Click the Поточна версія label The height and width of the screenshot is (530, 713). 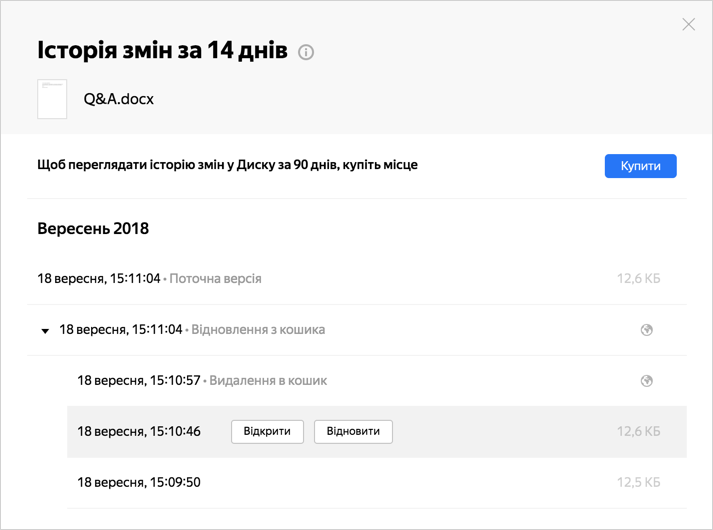[x=215, y=279]
